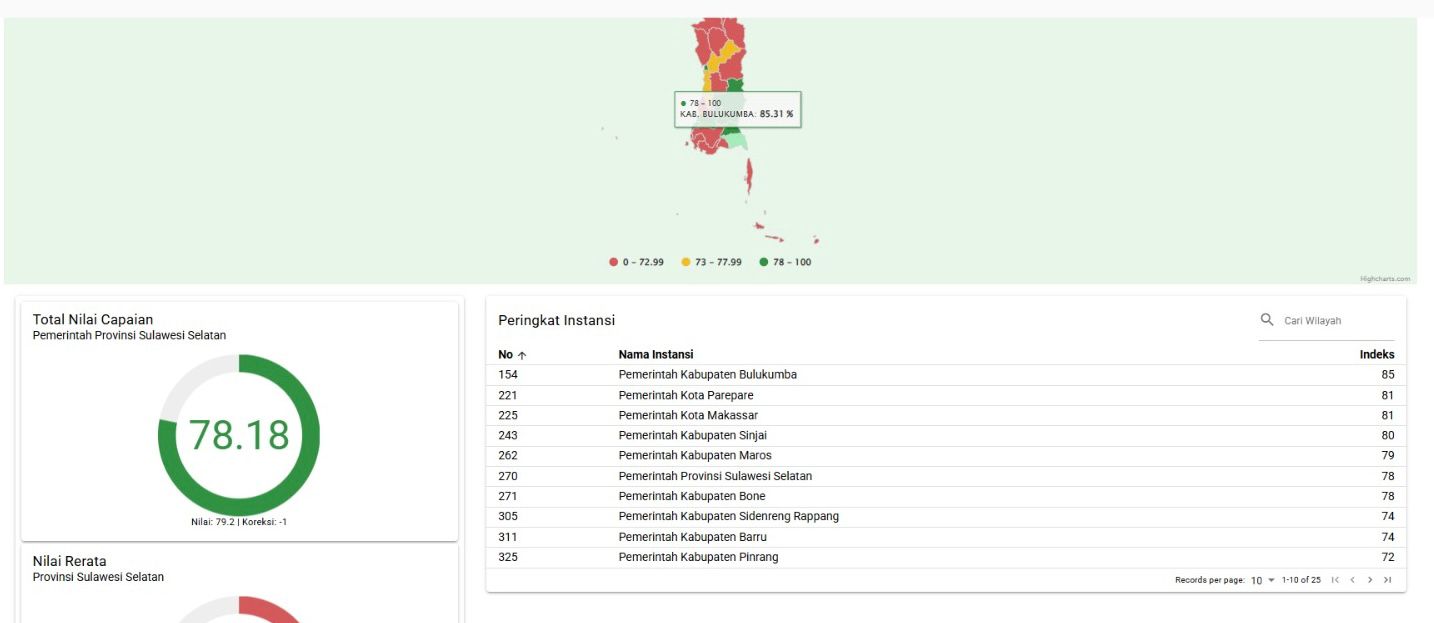The width and height of the screenshot is (1434, 623).
Task: Sort table by Indeks column header
Action: (x=1376, y=354)
